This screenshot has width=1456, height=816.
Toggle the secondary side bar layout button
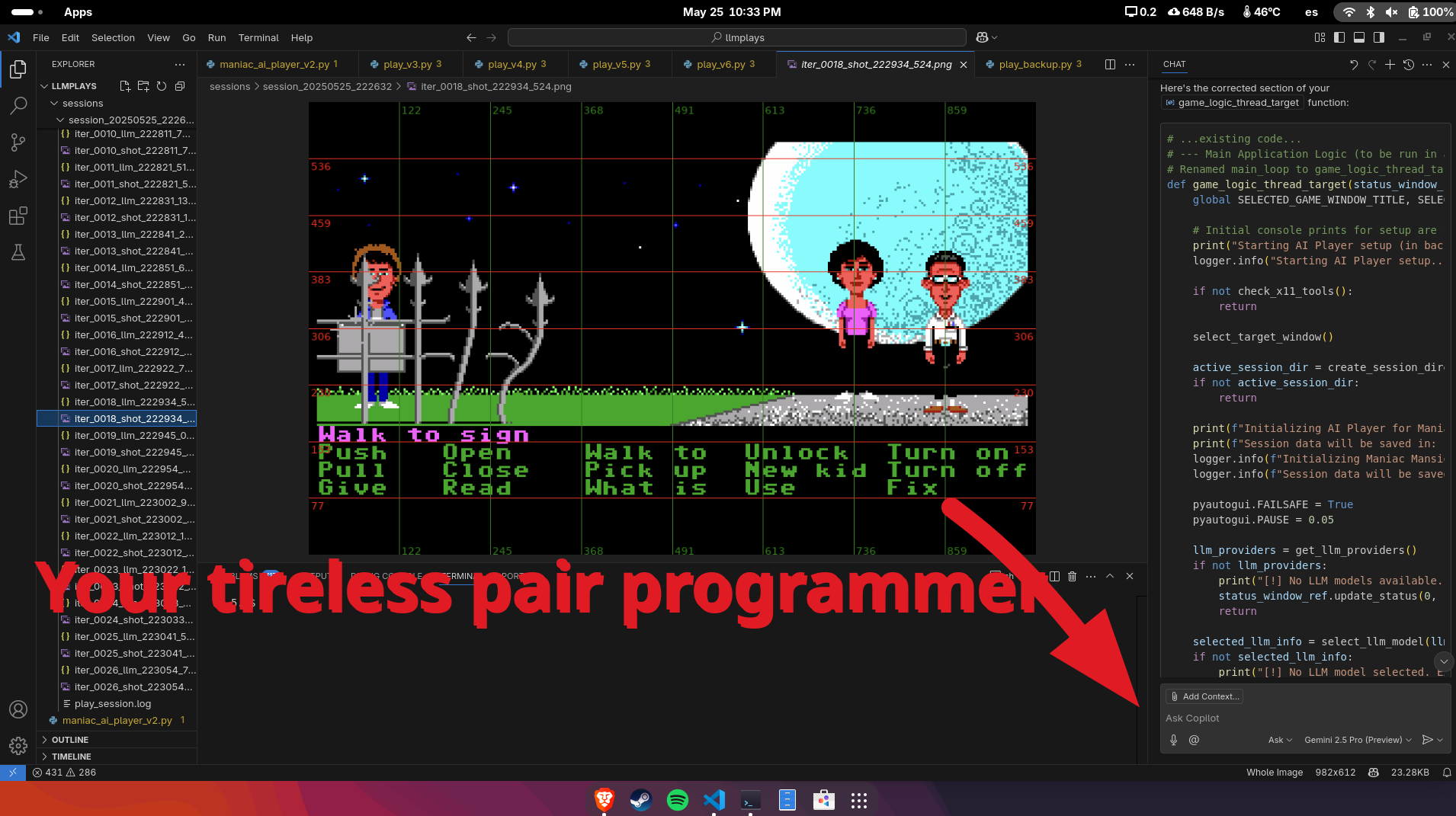click(1378, 37)
